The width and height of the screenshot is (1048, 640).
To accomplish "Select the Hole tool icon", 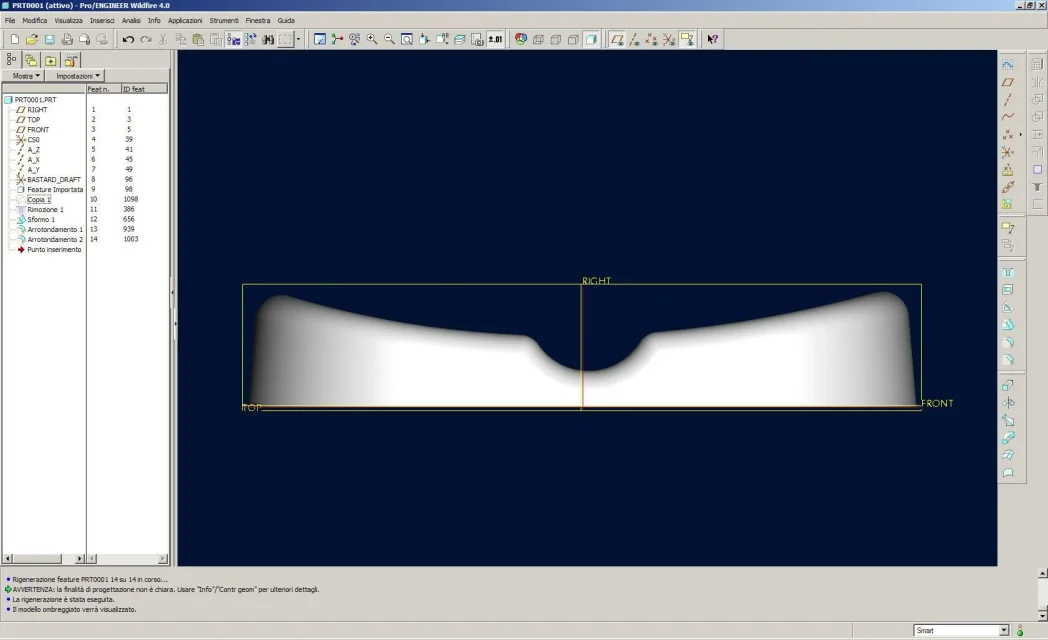I will point(1008,273).
